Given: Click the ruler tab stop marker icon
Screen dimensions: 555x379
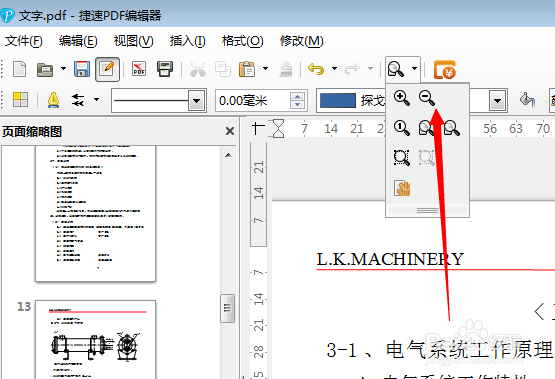Looking at the screenshot, I should pyautogui.click(x=258, y=128).
